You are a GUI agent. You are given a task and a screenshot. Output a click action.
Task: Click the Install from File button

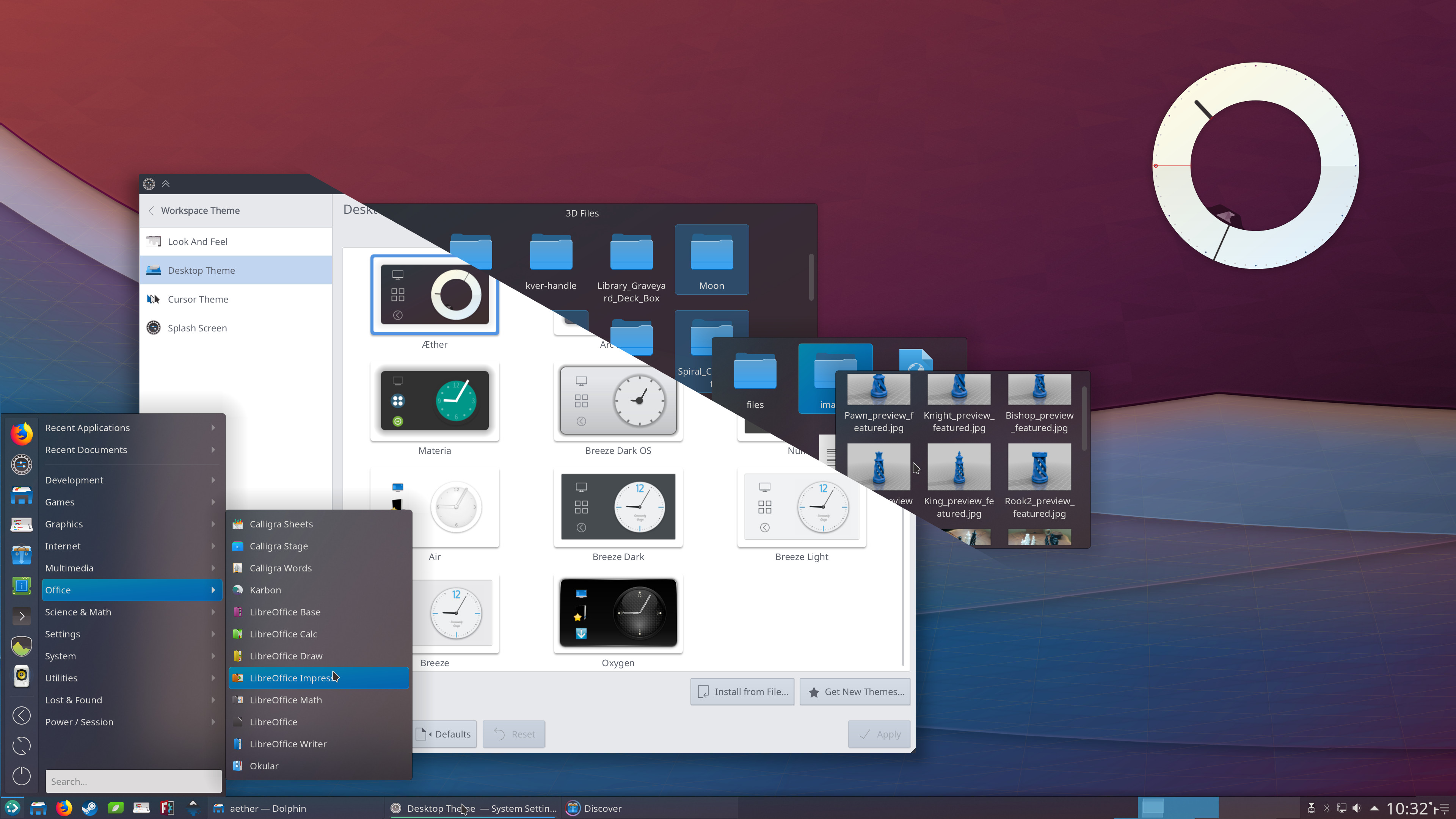(742, 692)
